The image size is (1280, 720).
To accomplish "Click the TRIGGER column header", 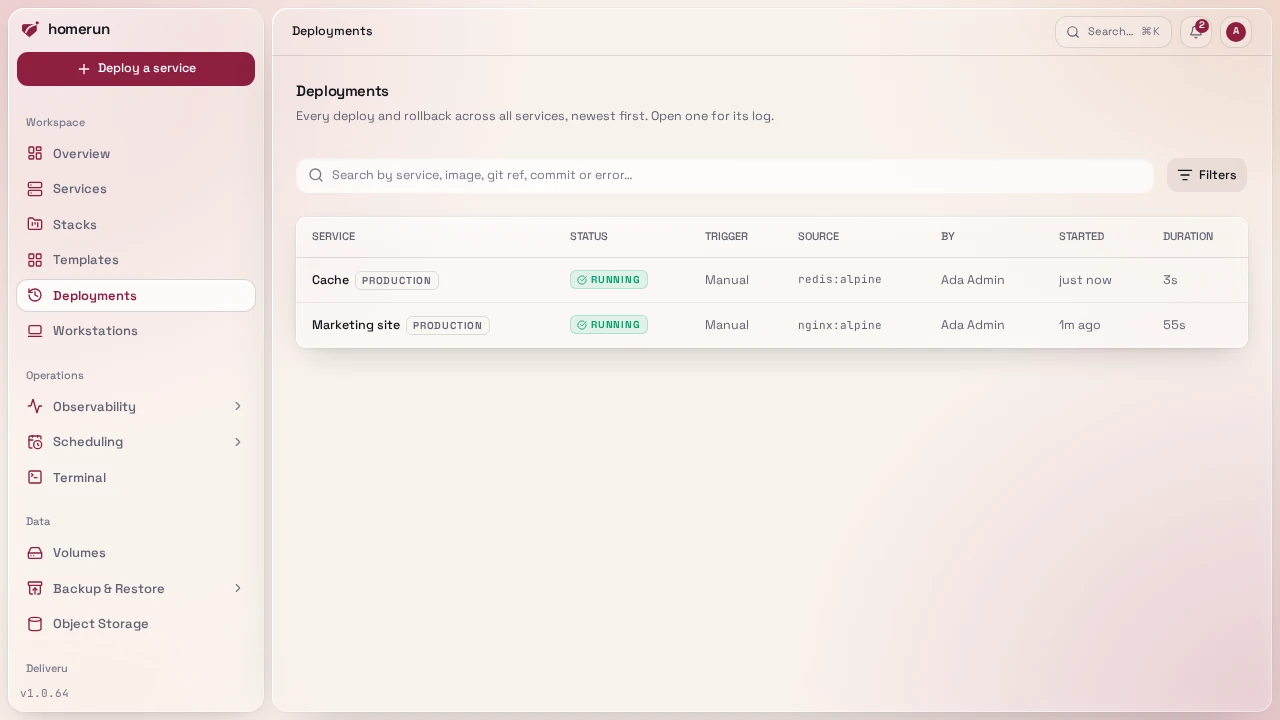I will pyautogui.click(x=726, y=237).
